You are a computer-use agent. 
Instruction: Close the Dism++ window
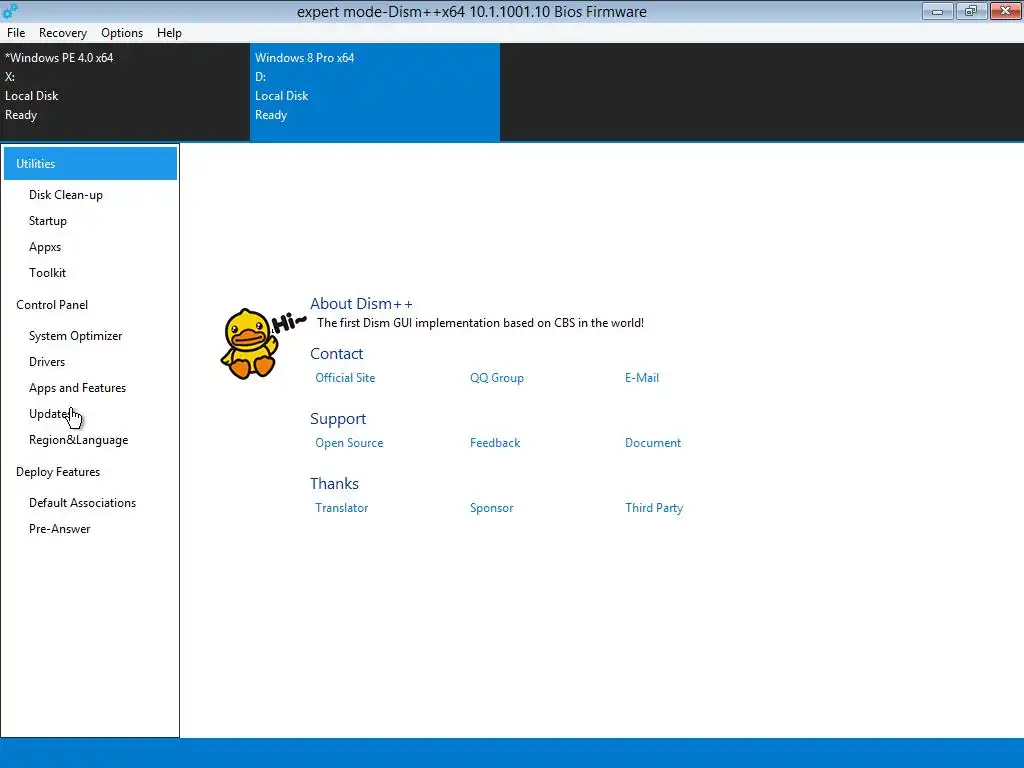tap(1006, 11)
